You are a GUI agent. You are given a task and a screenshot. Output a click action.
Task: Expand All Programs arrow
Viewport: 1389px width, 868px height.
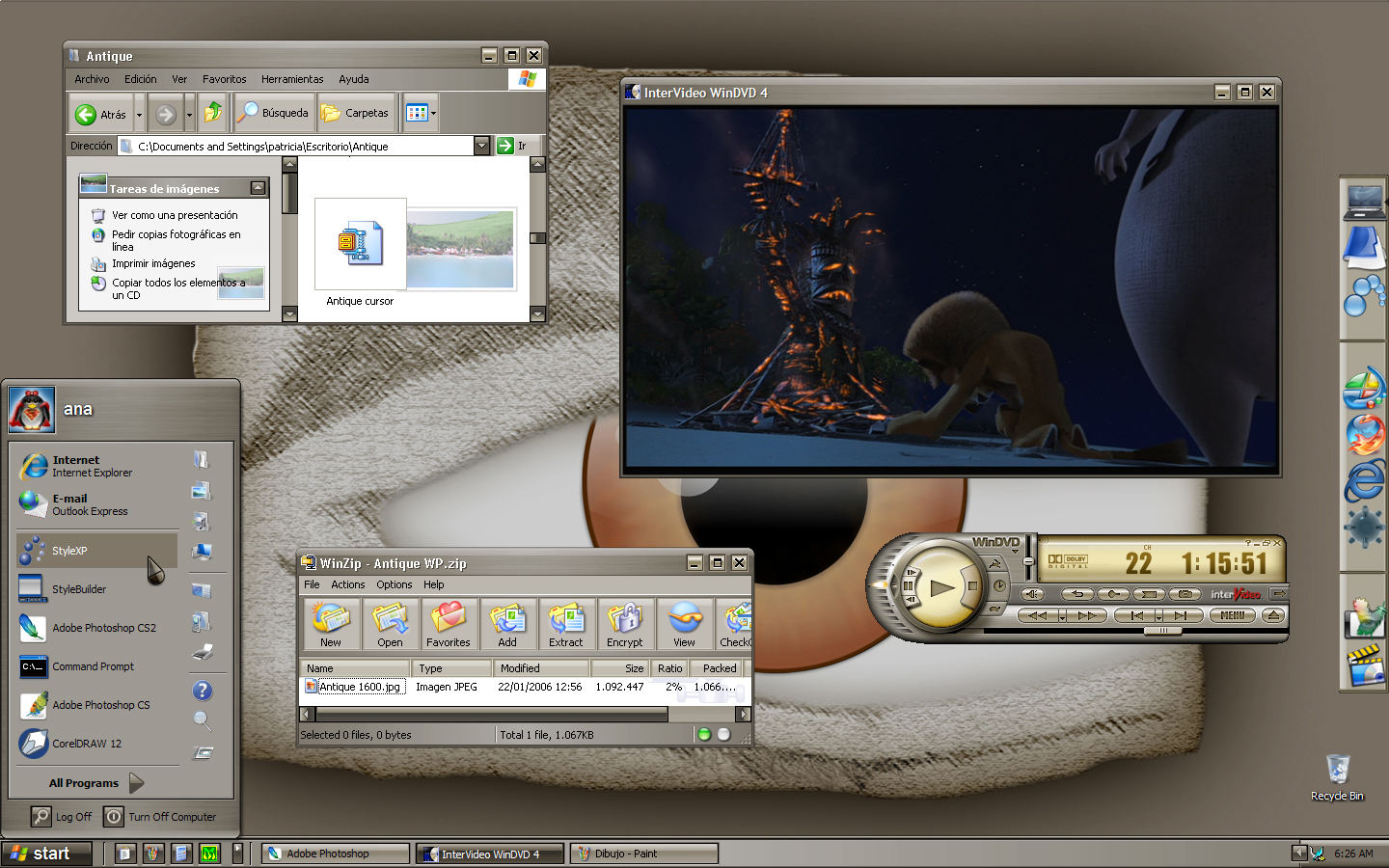tap(136, 783)
